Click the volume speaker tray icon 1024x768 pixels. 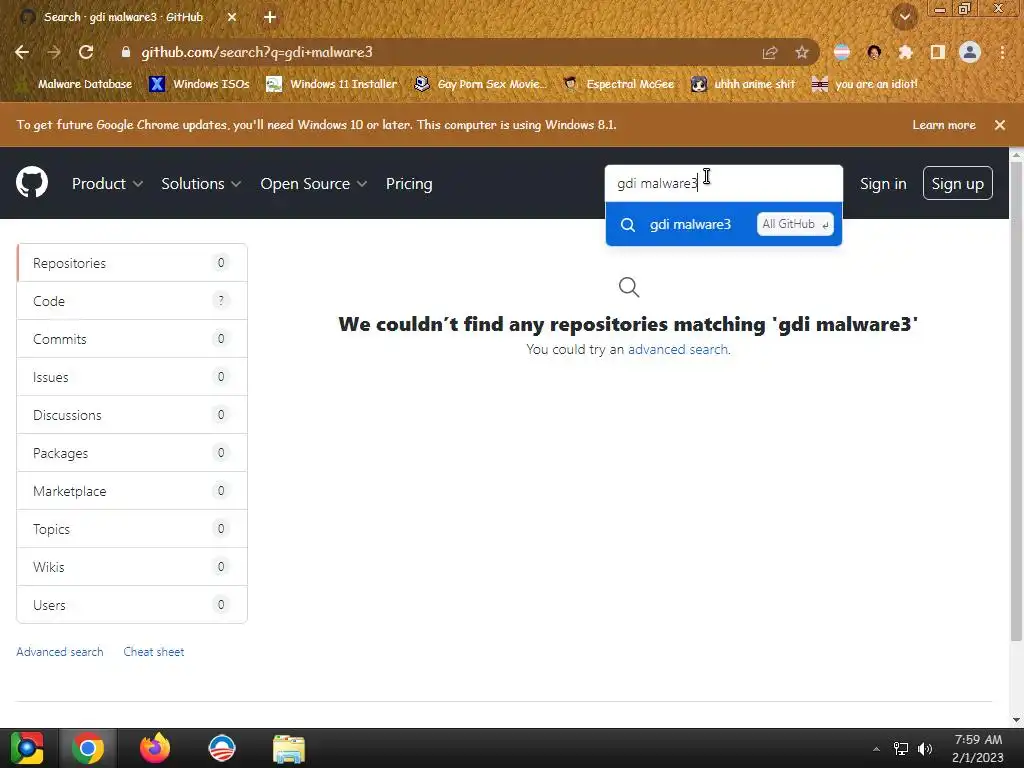pos(925,749)
